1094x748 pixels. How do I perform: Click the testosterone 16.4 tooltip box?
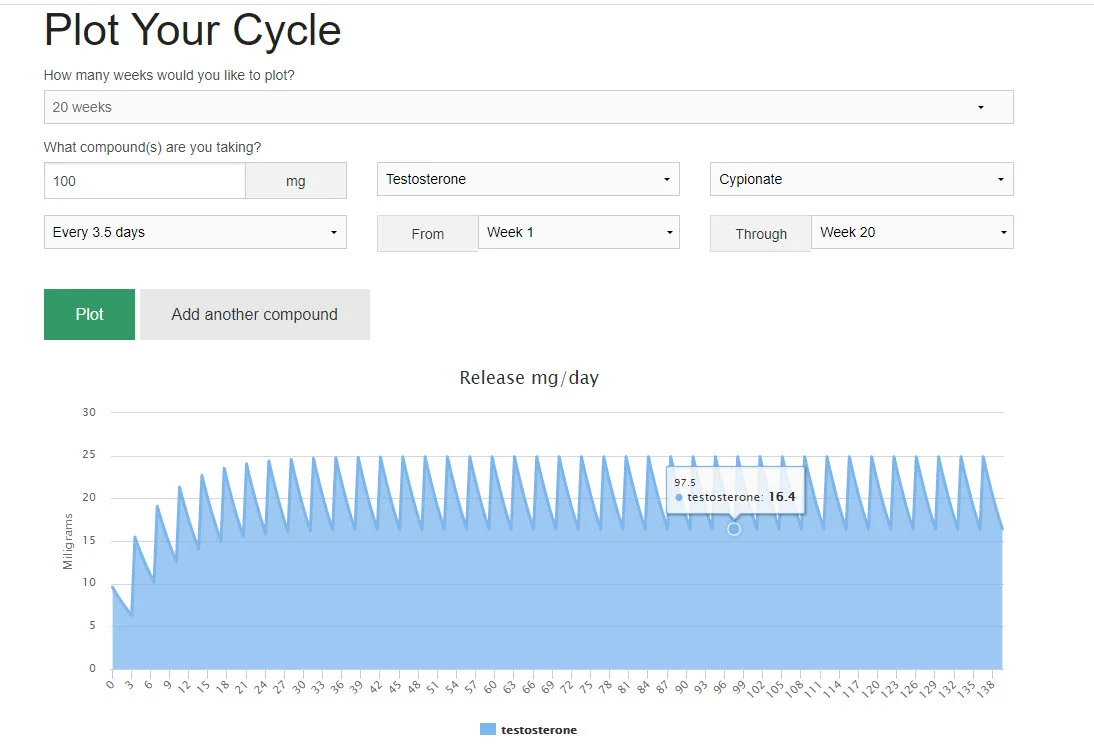tap(735, 490)
